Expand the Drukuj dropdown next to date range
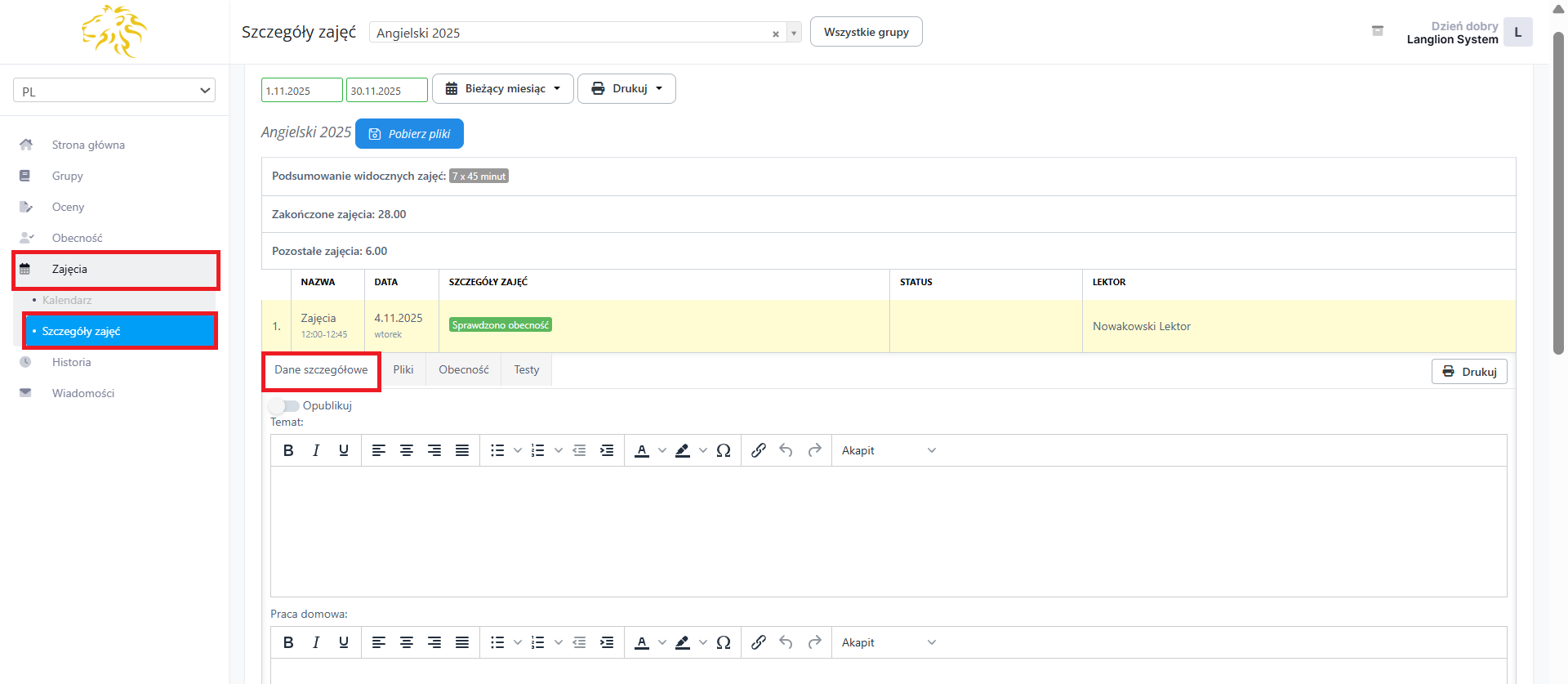 point(626,89)
